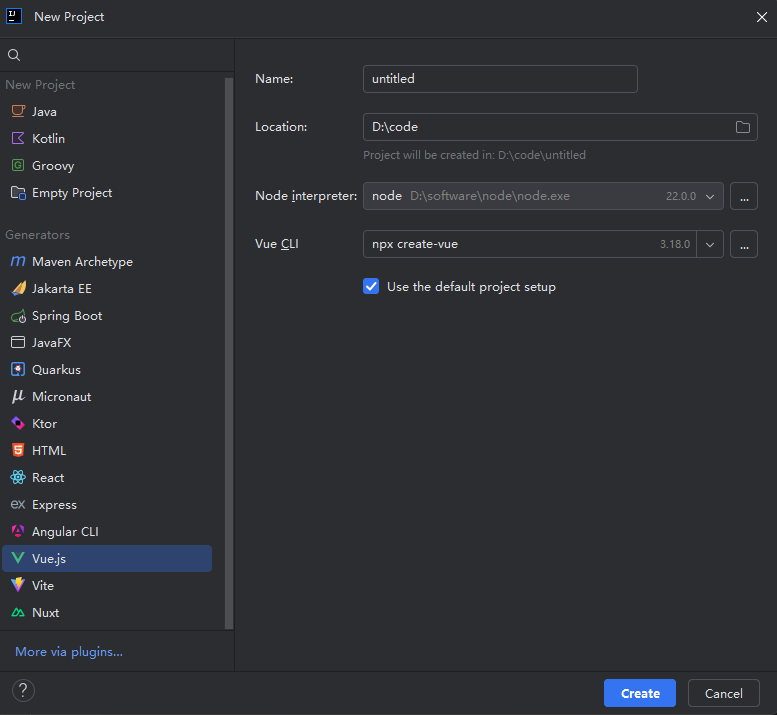Select the React generator label
The height and width of the screenshot is (715, 777).
click(48, 478)
